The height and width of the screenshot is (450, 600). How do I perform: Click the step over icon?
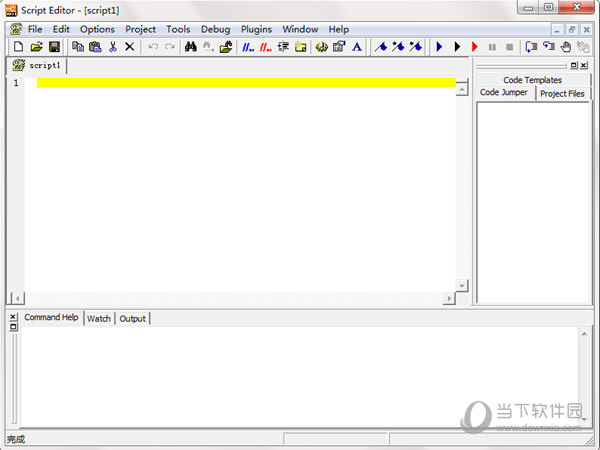(x=549, y=47)
